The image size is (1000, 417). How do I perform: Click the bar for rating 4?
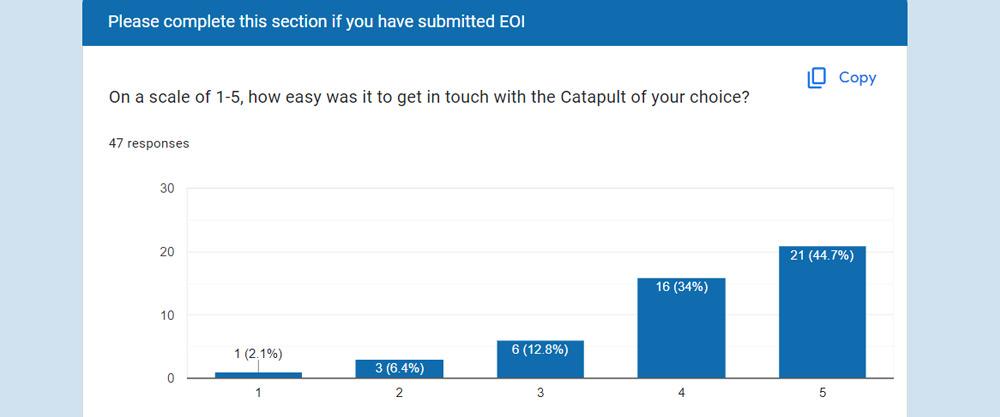[x=681, y=335]
